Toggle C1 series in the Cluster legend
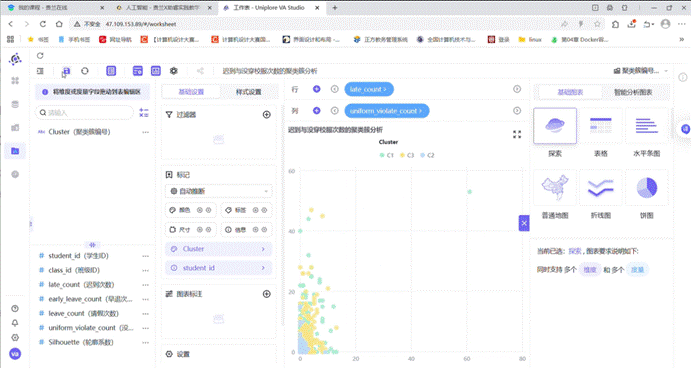691x368 pixels. (386, 155)
